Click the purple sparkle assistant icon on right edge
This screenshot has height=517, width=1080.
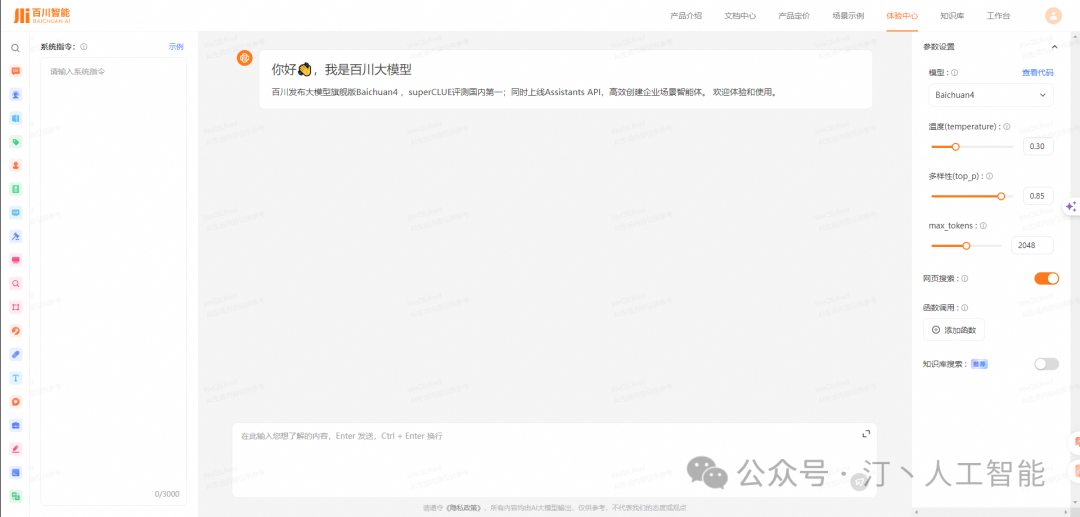click(x=1070, y=207)
